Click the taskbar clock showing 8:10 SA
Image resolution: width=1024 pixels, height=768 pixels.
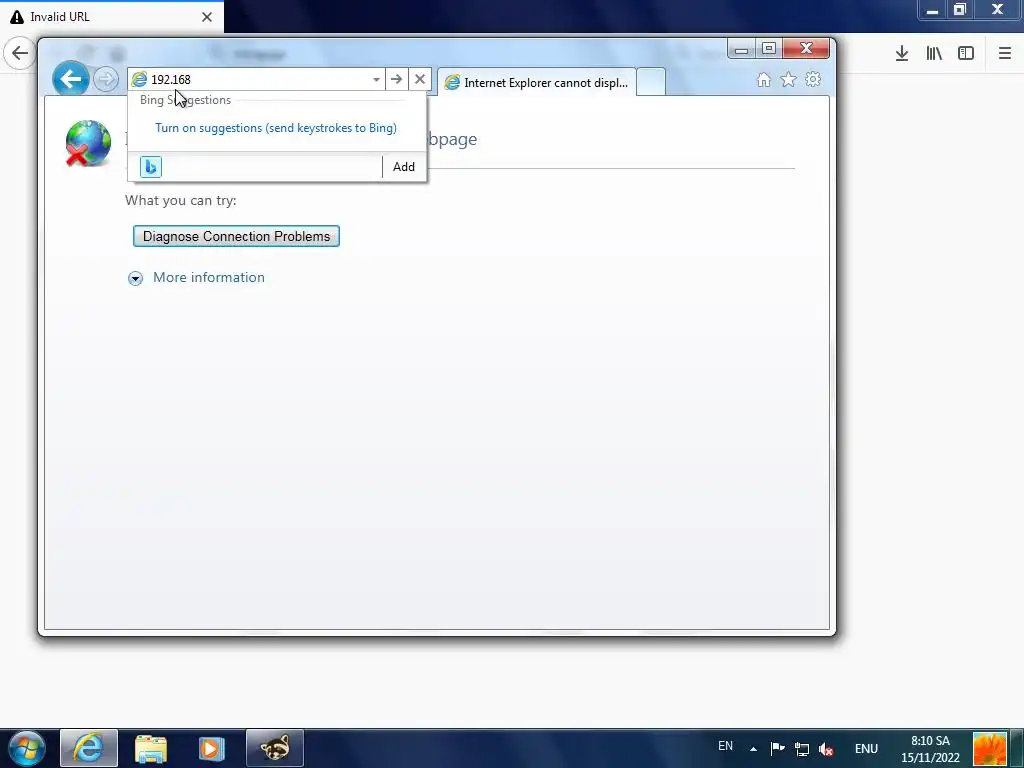click(x=930, y=749)
